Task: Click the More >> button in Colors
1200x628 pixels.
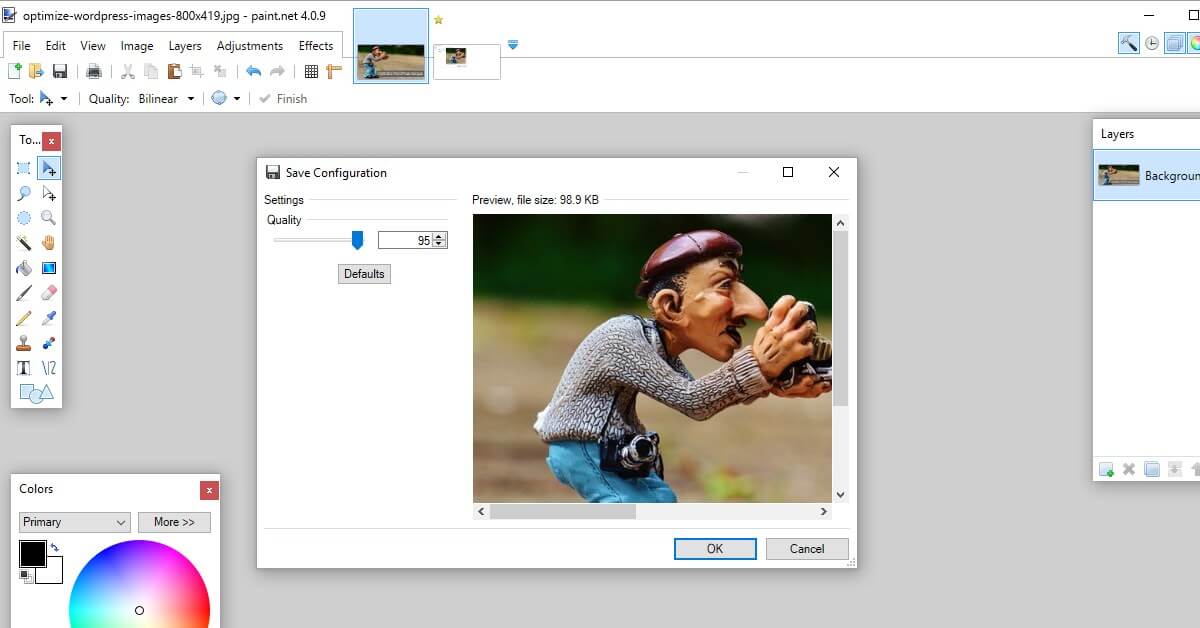Action: click(174, 522)
